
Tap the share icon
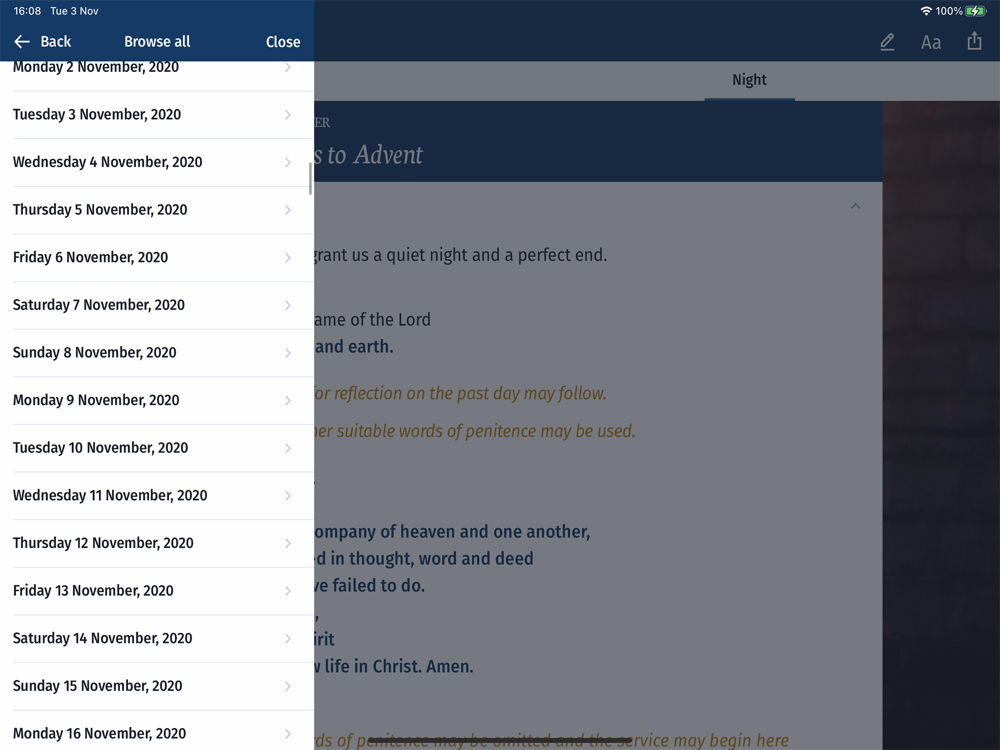click(x=974, y=41)
